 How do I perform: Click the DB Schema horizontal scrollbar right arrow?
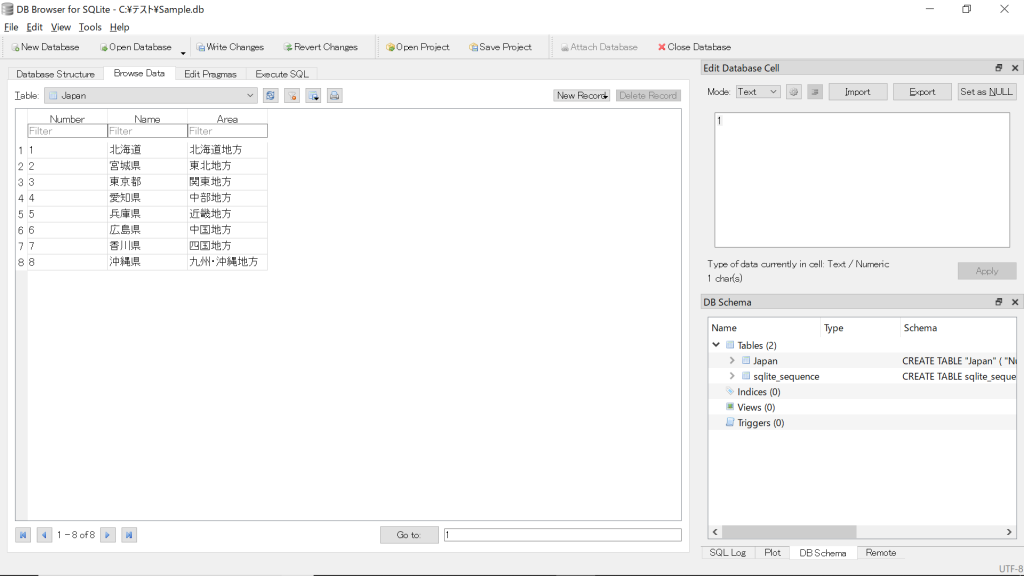point(1009,532)
